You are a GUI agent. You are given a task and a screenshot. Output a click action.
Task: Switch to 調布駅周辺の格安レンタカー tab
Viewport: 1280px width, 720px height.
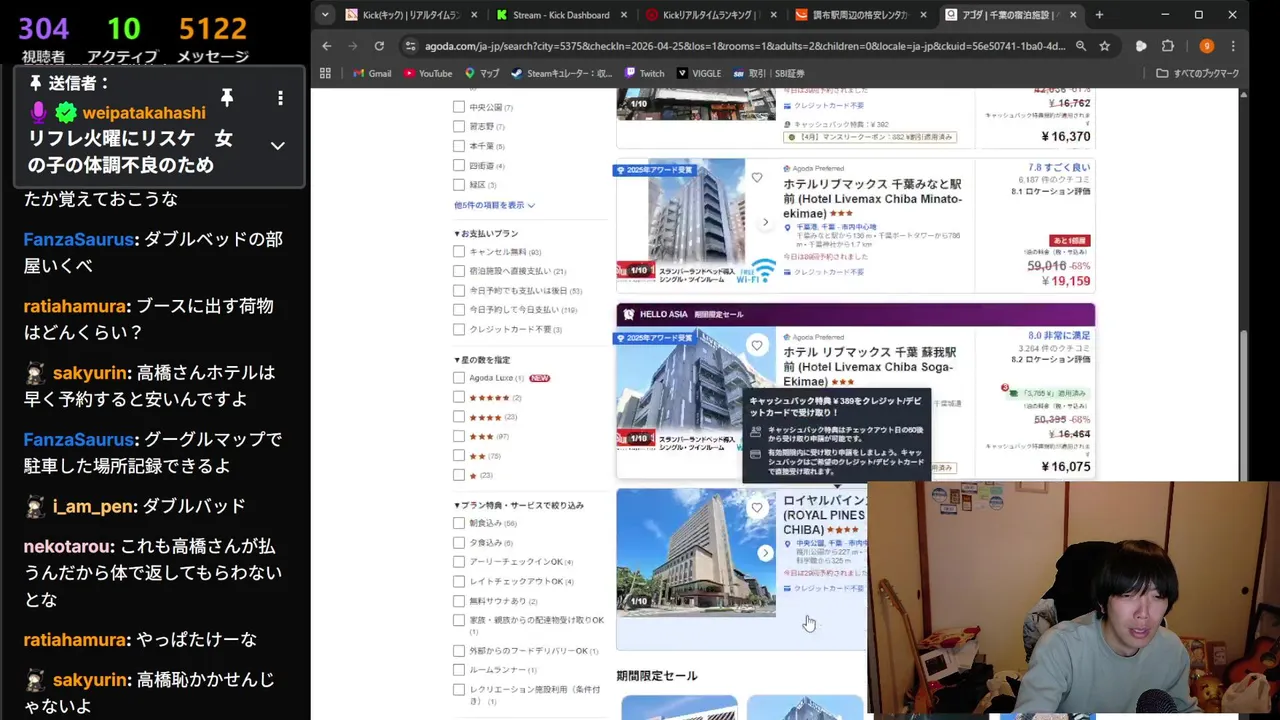[860, 15]
